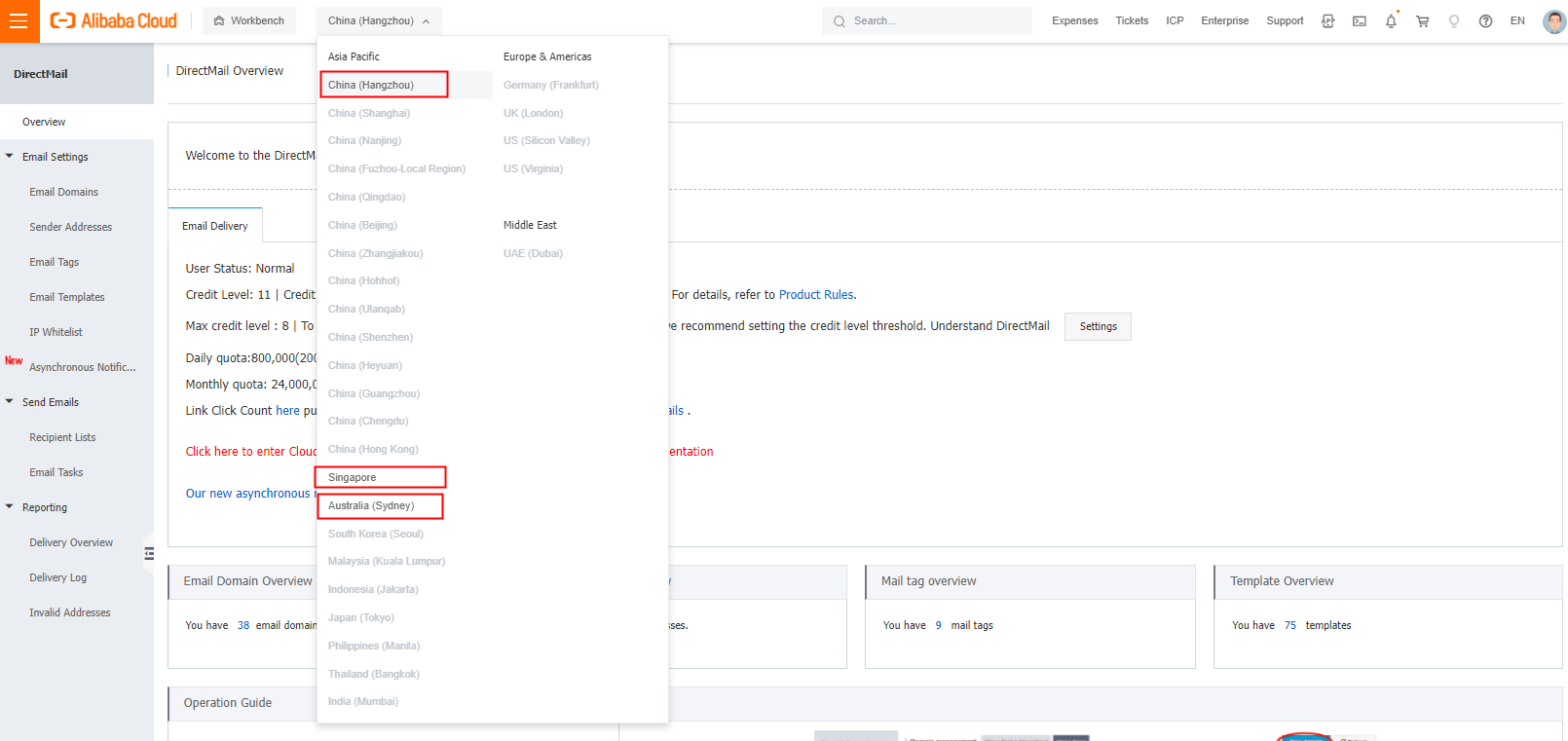The height and width of the screenshot is (741, 1568).
Task: Open Email Tasks in the sidebar
Action: (56, 472)
